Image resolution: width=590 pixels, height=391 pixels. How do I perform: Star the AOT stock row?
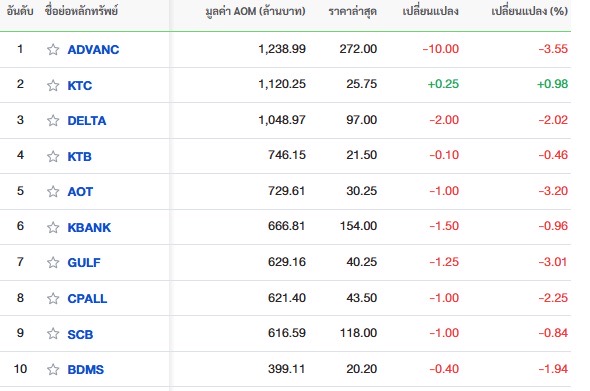coord(53,192)
